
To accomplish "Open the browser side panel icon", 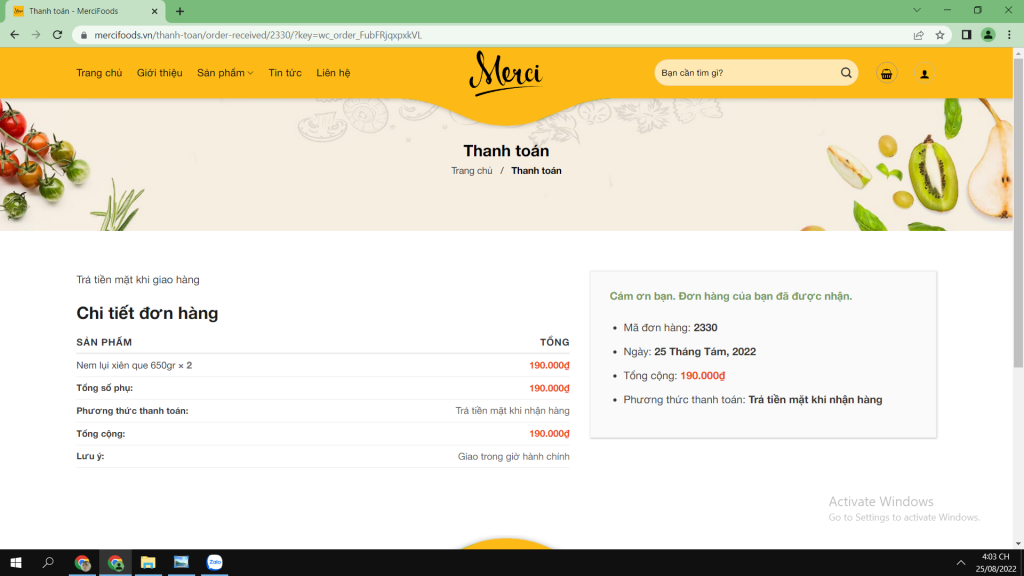I will (x=966, y=35).
